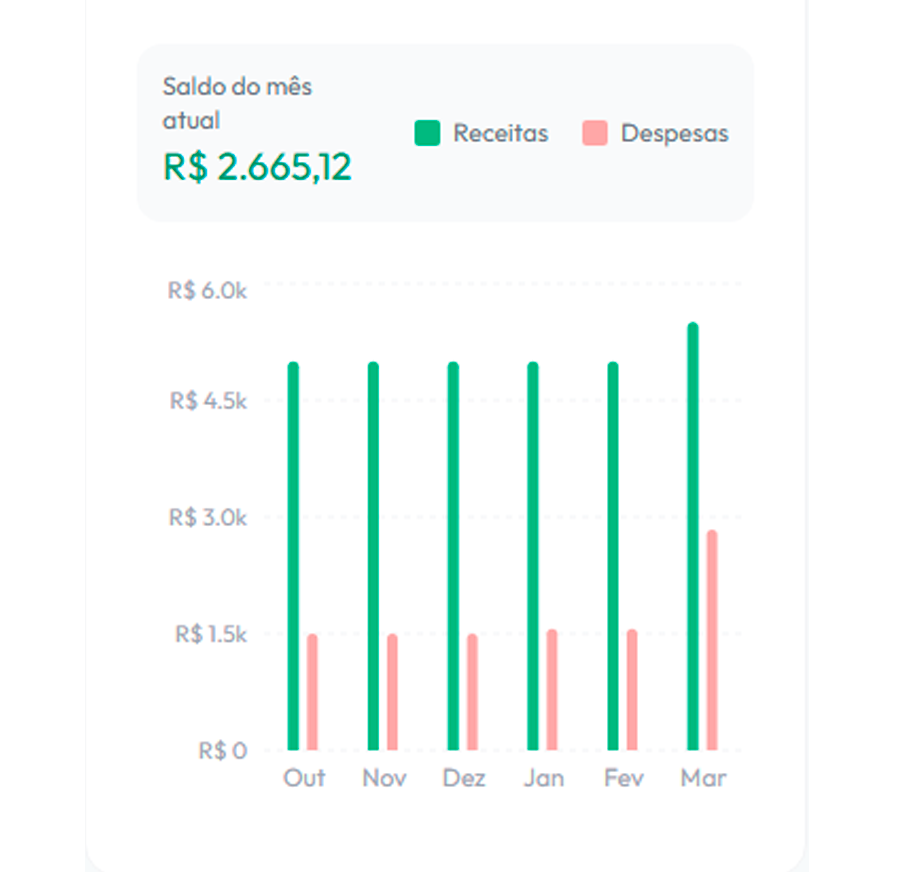
Task: Click the pink Despesas bar for Nov
Action: click(x=392, y=692)
